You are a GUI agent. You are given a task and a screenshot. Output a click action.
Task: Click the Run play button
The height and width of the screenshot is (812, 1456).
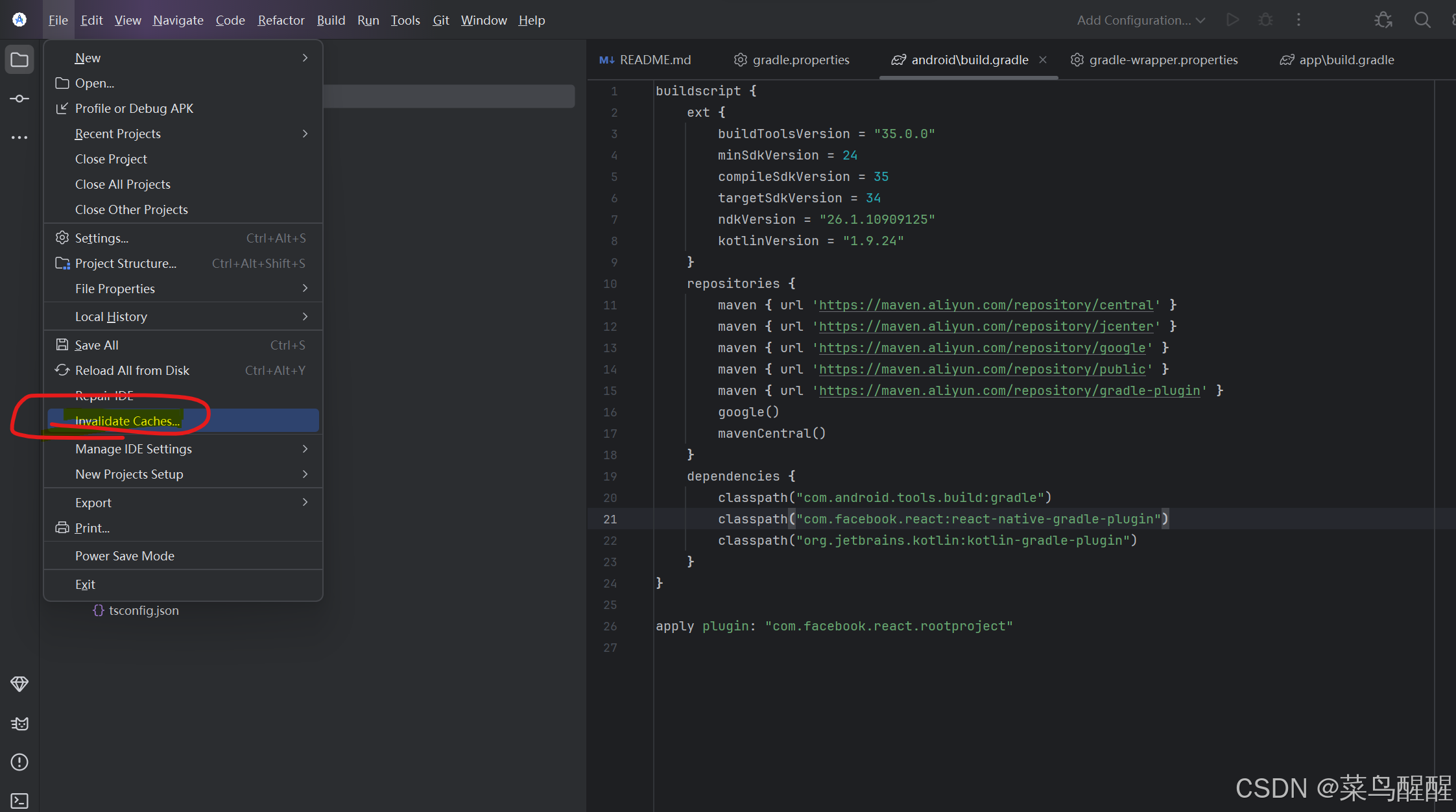tap(1232, 20)
